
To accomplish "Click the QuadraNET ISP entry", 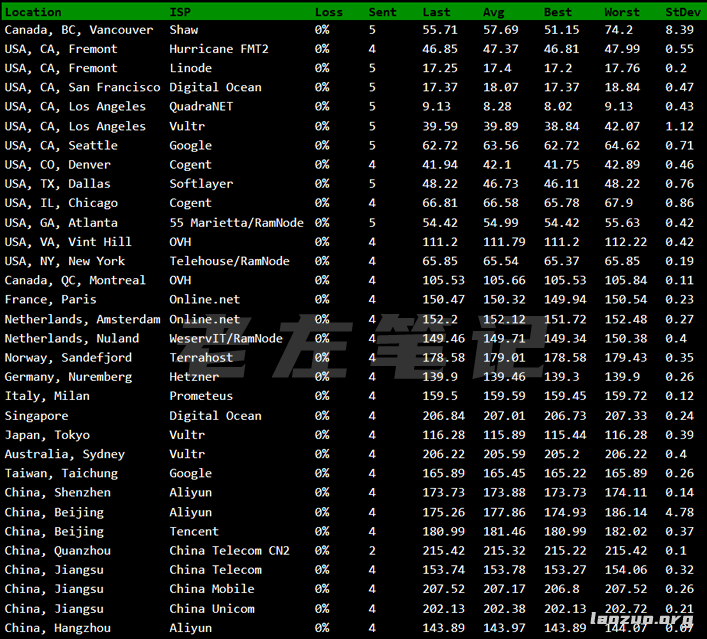I will click(201, 107).
